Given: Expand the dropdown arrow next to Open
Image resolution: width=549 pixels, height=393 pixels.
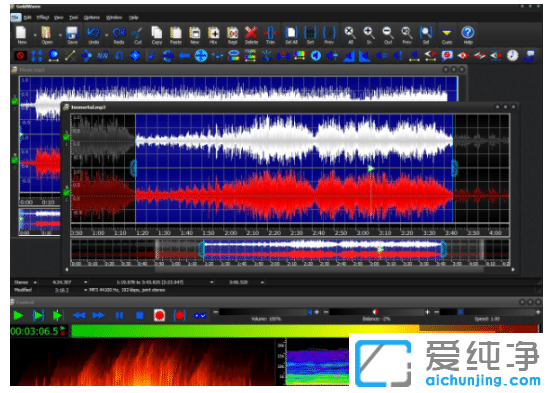Looking at the screenshot, I should tap(60, 35).
